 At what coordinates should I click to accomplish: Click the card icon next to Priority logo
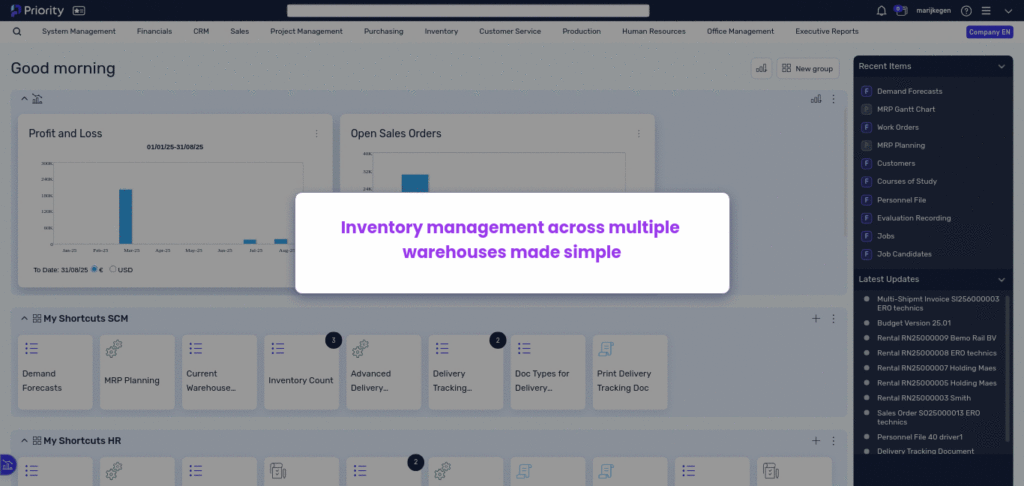78,11
